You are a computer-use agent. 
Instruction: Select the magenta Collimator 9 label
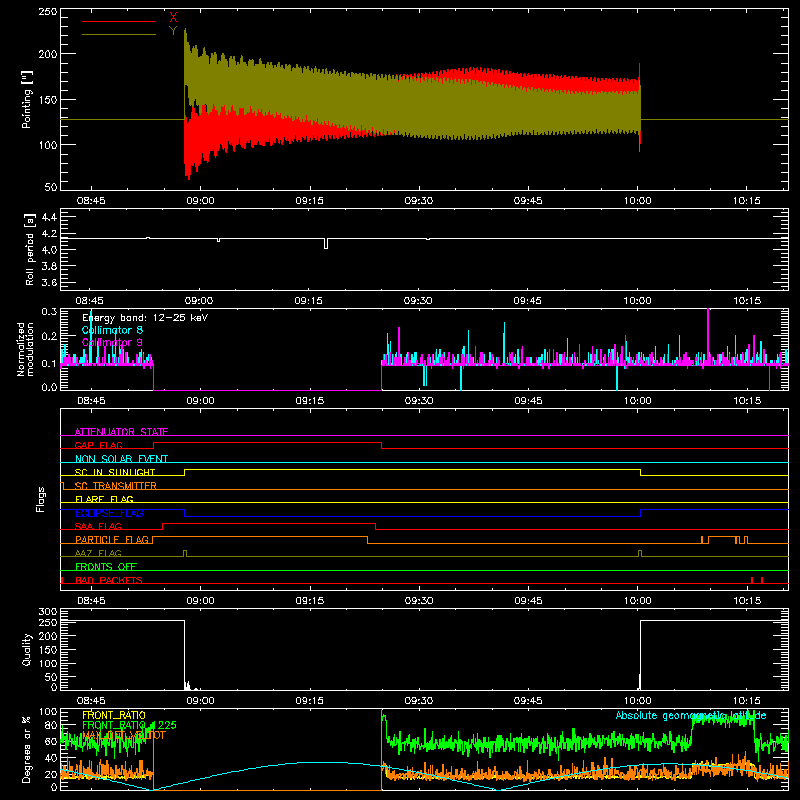coord(112,342)
